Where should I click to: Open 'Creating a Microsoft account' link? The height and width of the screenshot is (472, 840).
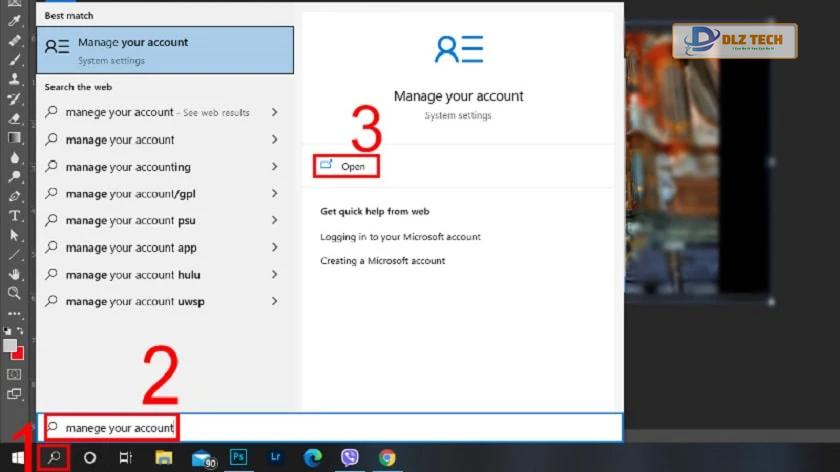tap(382, 261)
